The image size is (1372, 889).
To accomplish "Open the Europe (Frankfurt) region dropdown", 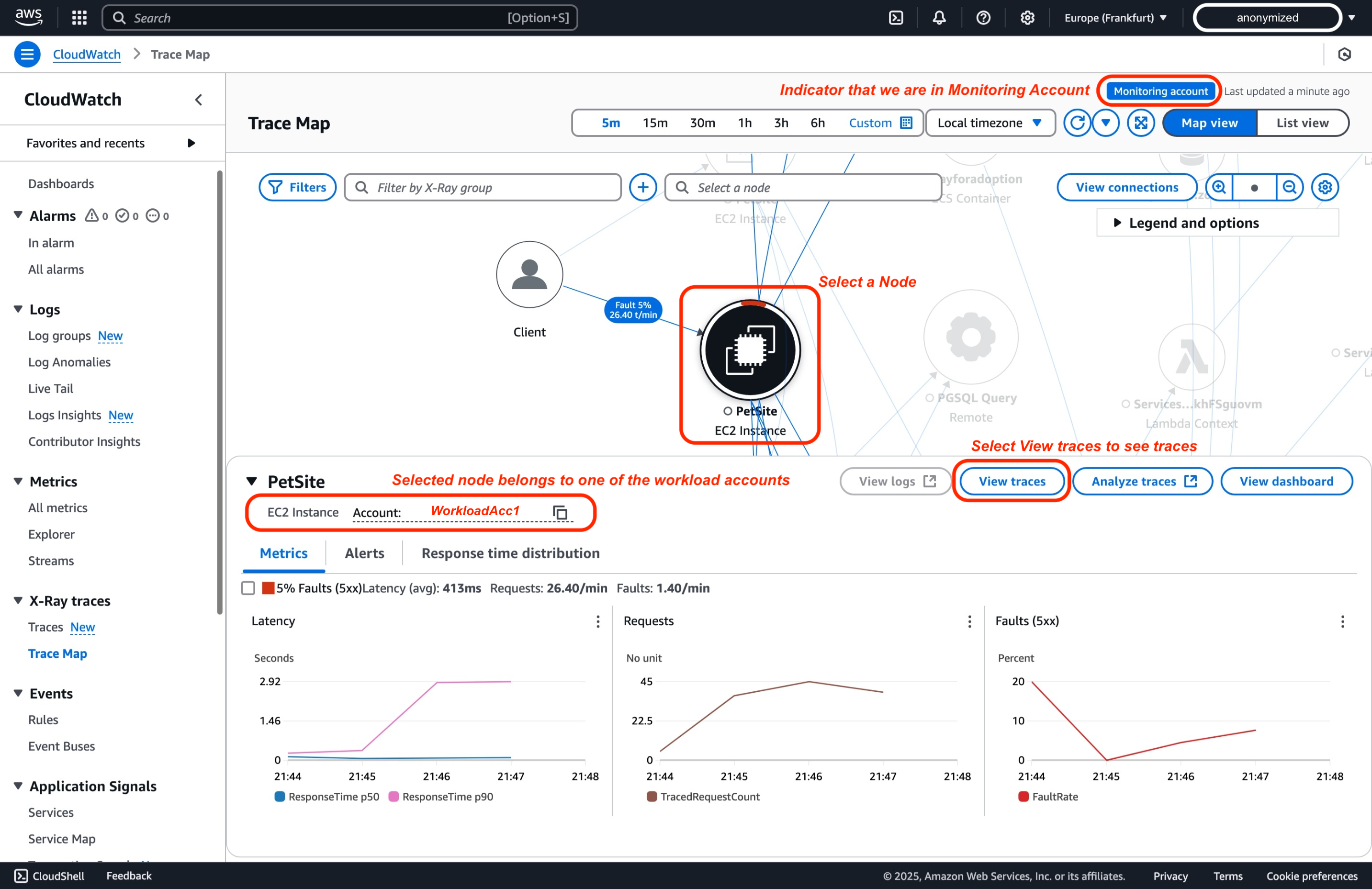I will (x=1115, y=18).
